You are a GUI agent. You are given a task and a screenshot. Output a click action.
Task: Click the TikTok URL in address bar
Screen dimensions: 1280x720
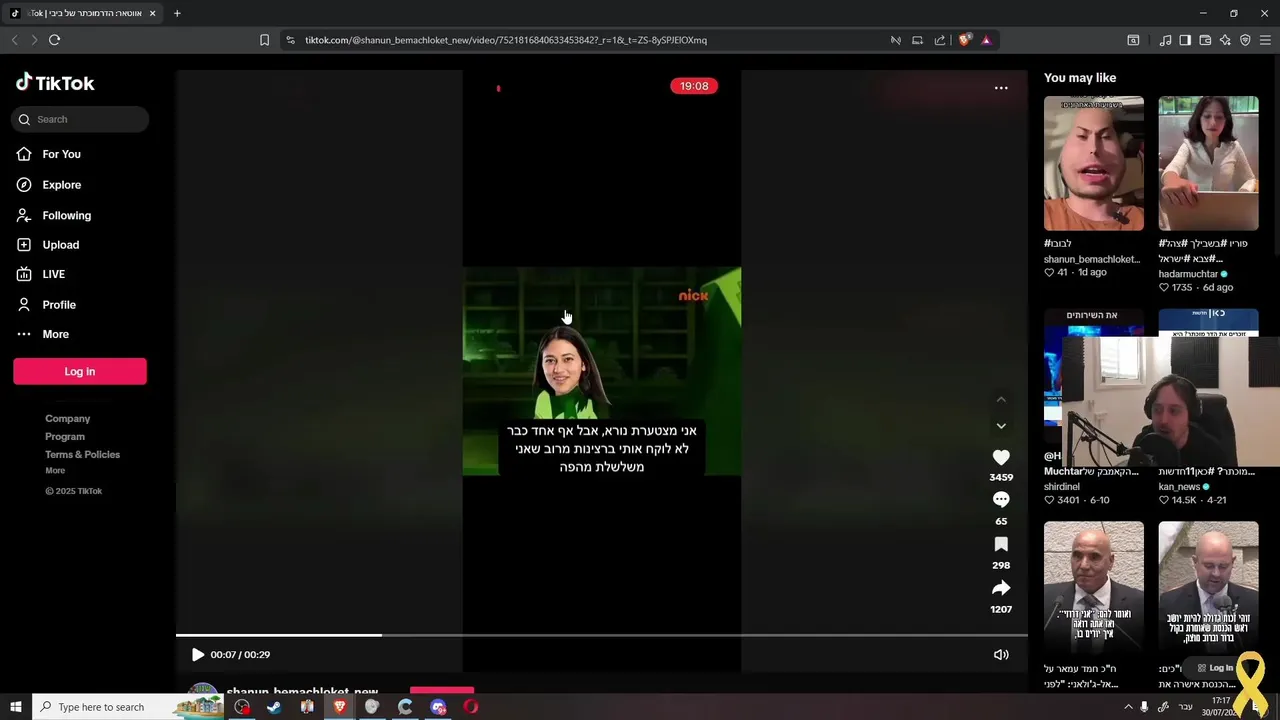[x=506, y=40]
